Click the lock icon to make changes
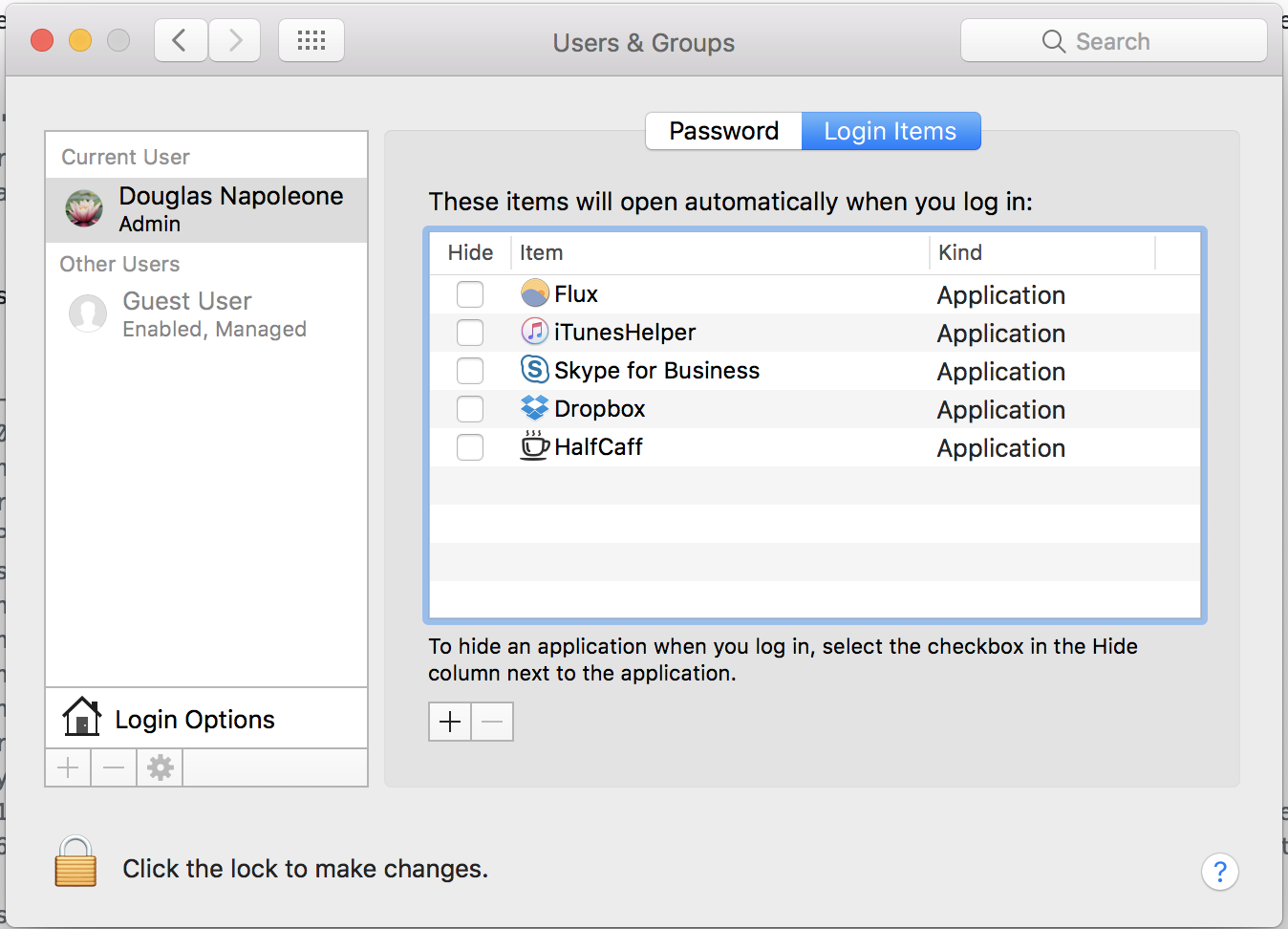This screenshot has height=929, width=1288. tap(75, 862)
